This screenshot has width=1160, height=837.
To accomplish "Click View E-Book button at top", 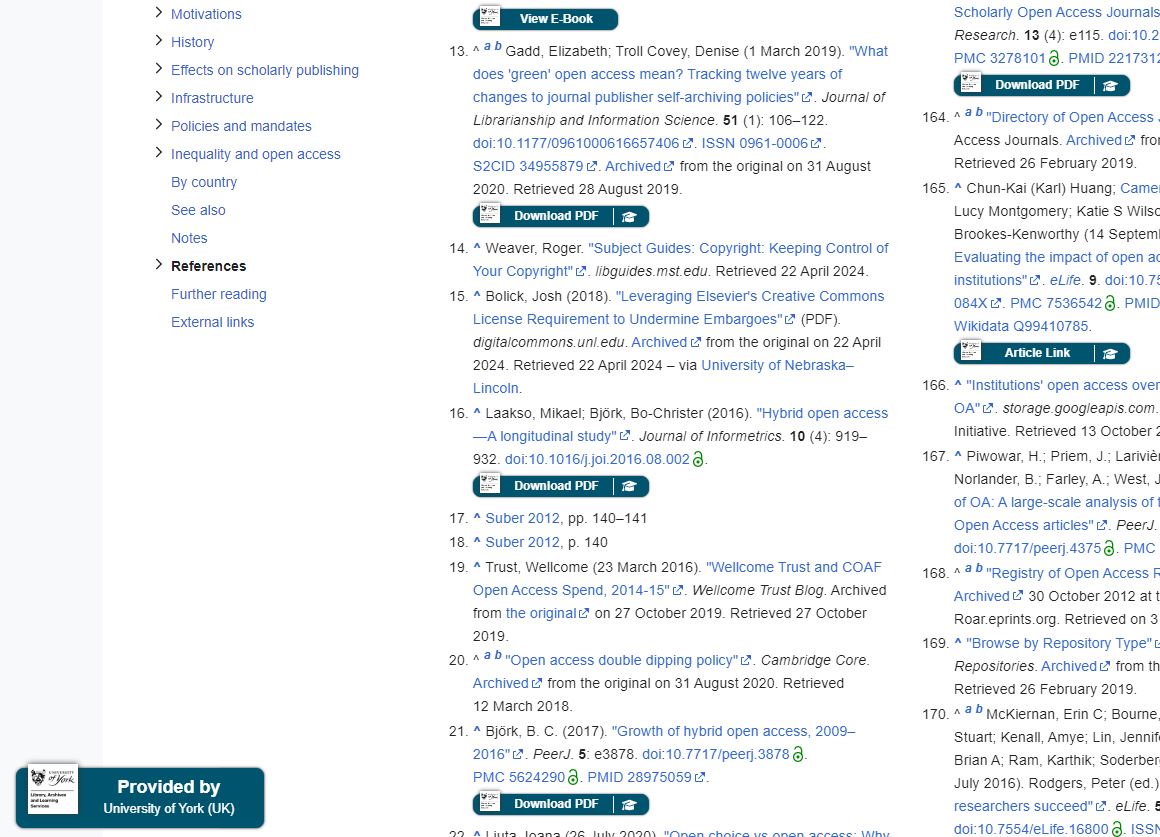I will (545, 19).
